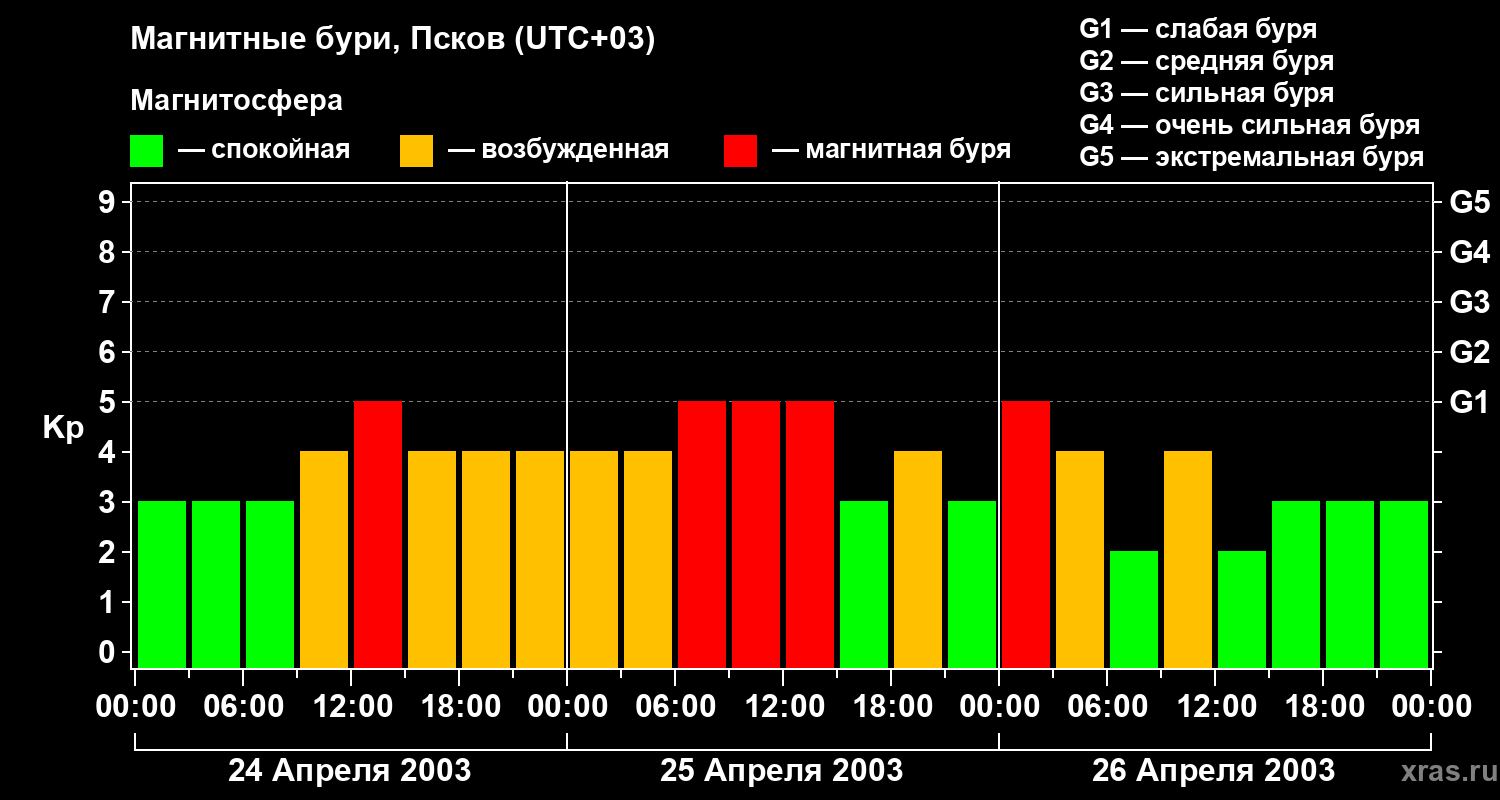Screen dimensions: 1500x800
Task: Click the green "спокойная" legend swatch
Action: (146, 151)
